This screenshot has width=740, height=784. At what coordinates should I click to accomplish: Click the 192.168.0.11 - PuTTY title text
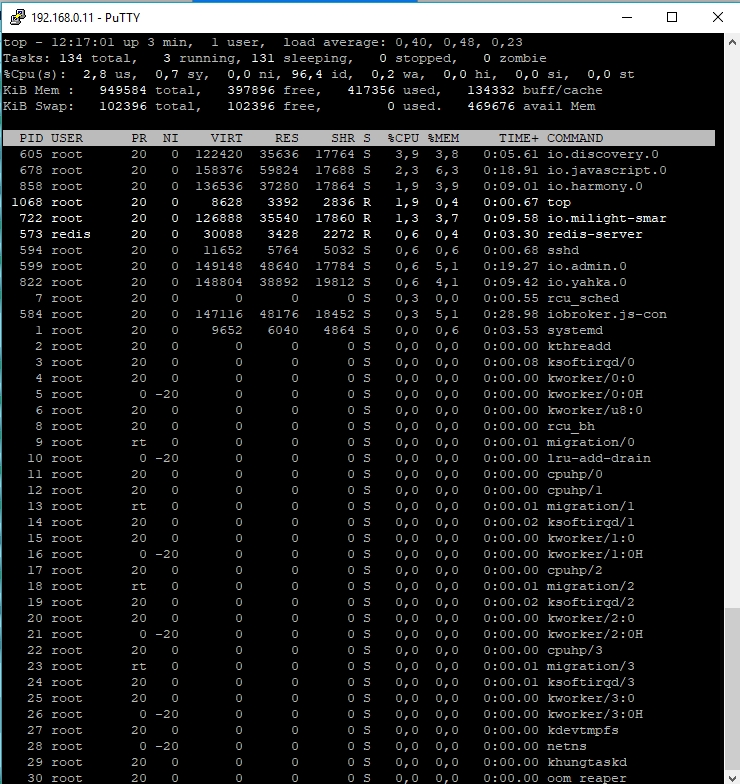[86, 18]
